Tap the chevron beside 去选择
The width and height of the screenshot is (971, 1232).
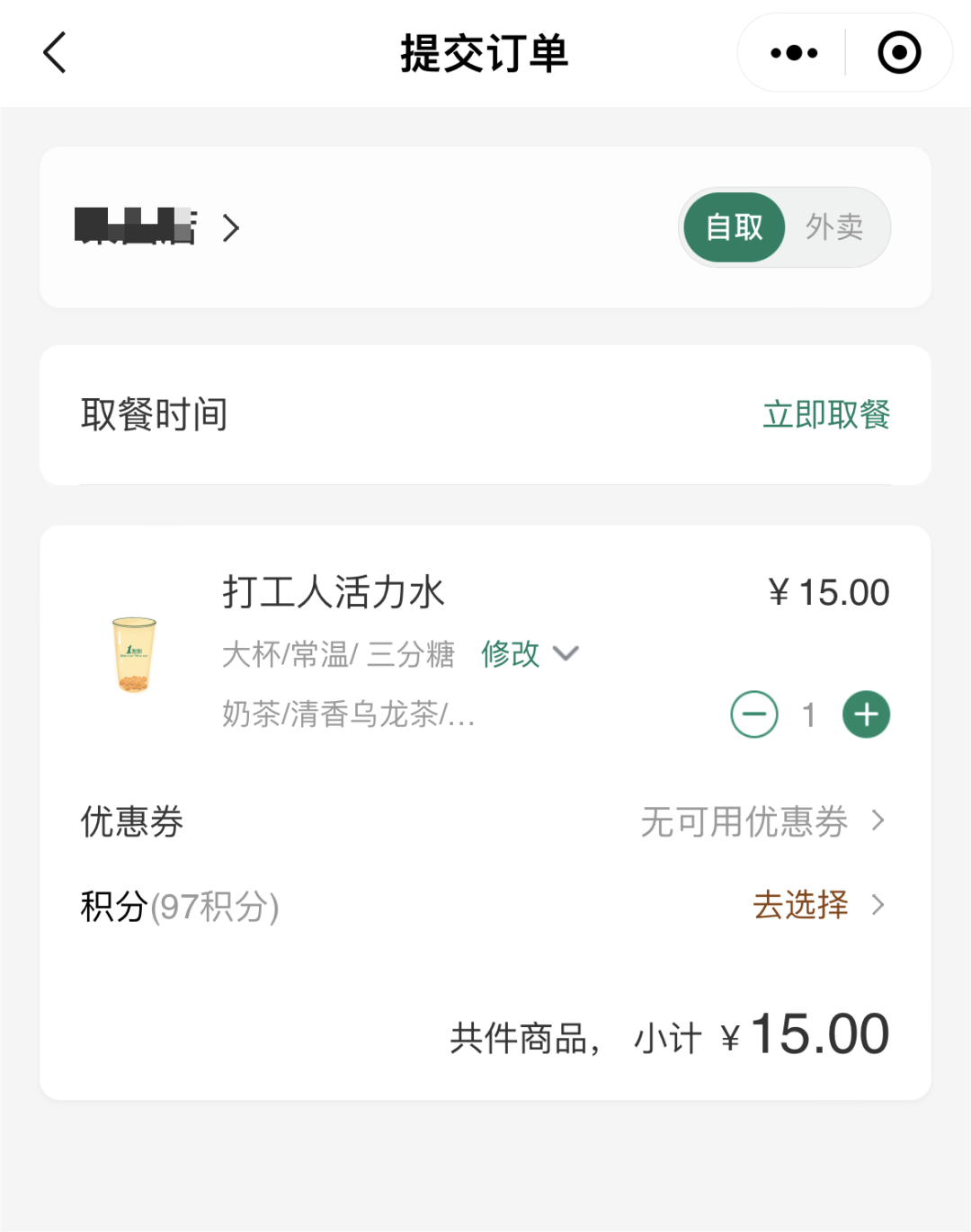[x=878, y=905]
